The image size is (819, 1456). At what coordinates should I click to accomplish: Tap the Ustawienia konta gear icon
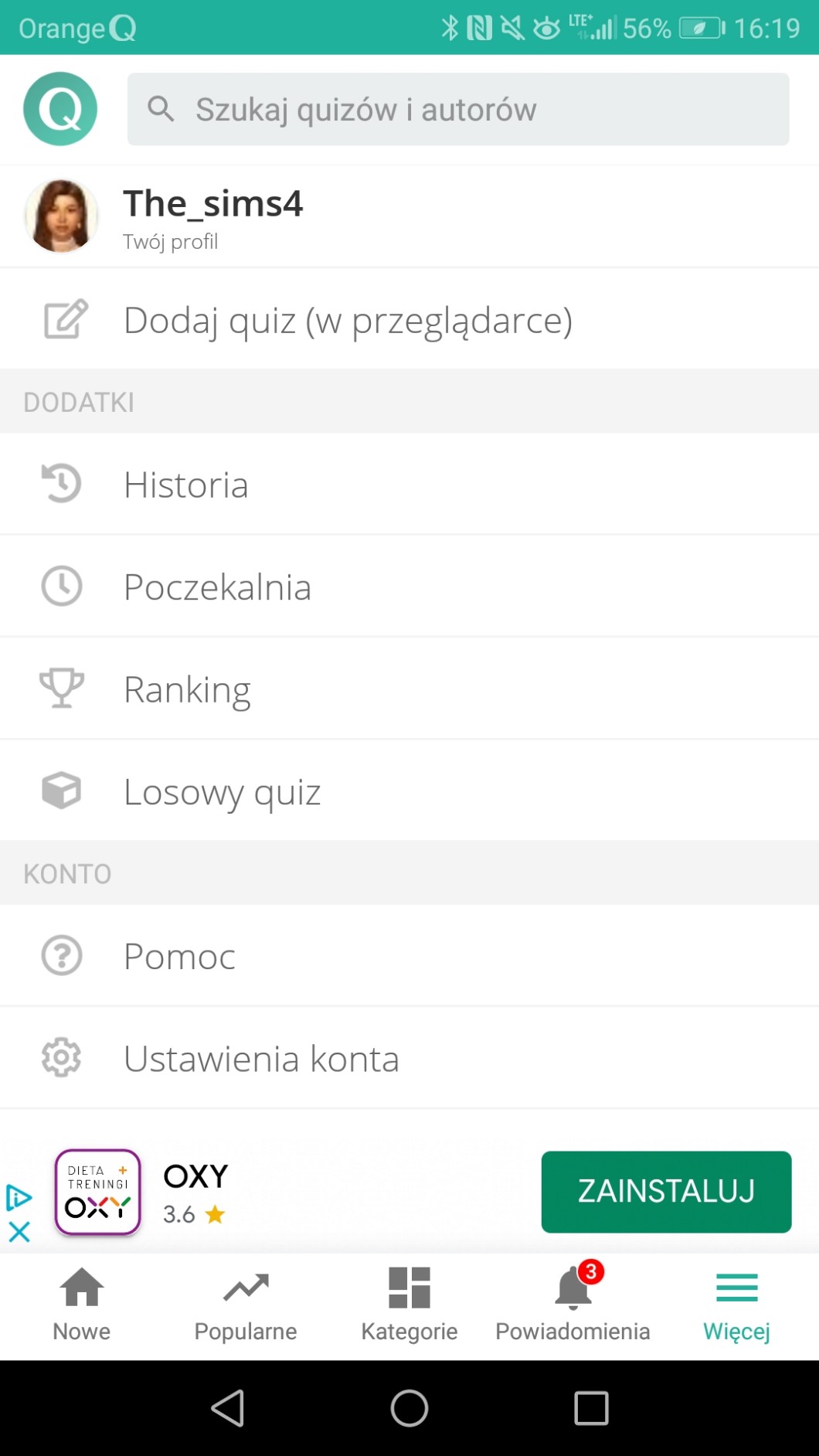click(62, 1057)
